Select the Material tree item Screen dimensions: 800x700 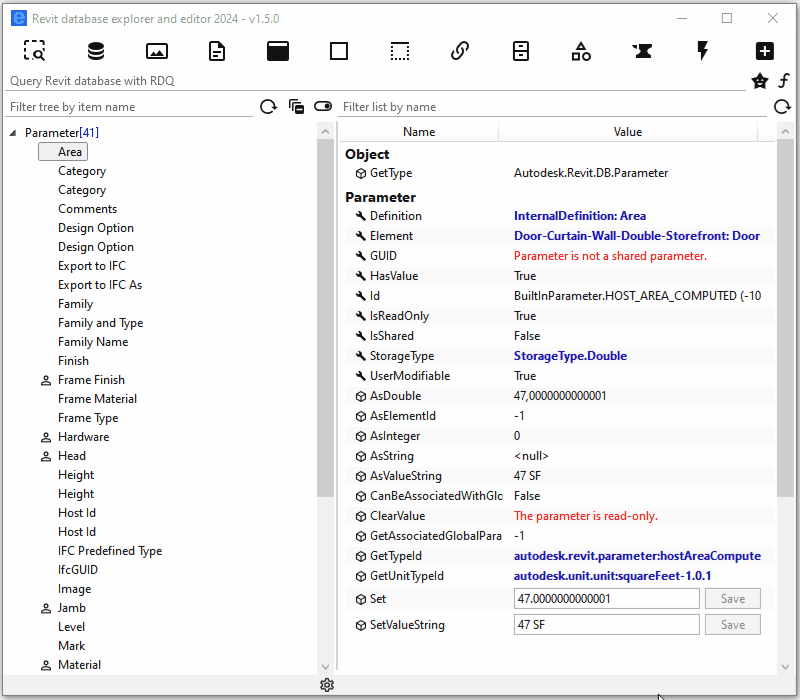click(79, 664)
